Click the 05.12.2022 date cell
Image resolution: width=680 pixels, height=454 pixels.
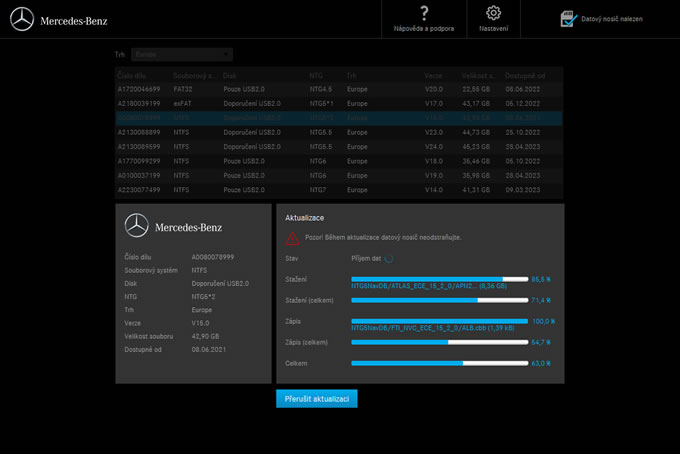click(523, 104)
